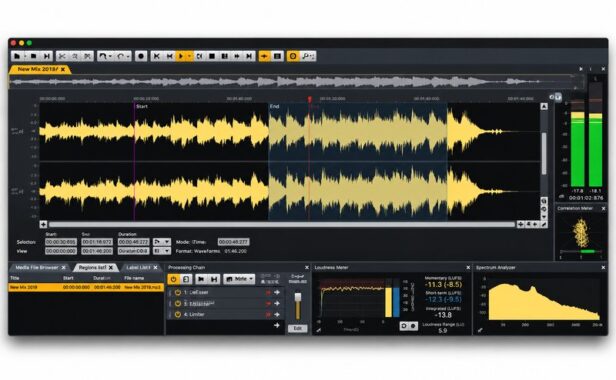
Task: Click the vertical scroll up arrow
Action: (544, 106)
